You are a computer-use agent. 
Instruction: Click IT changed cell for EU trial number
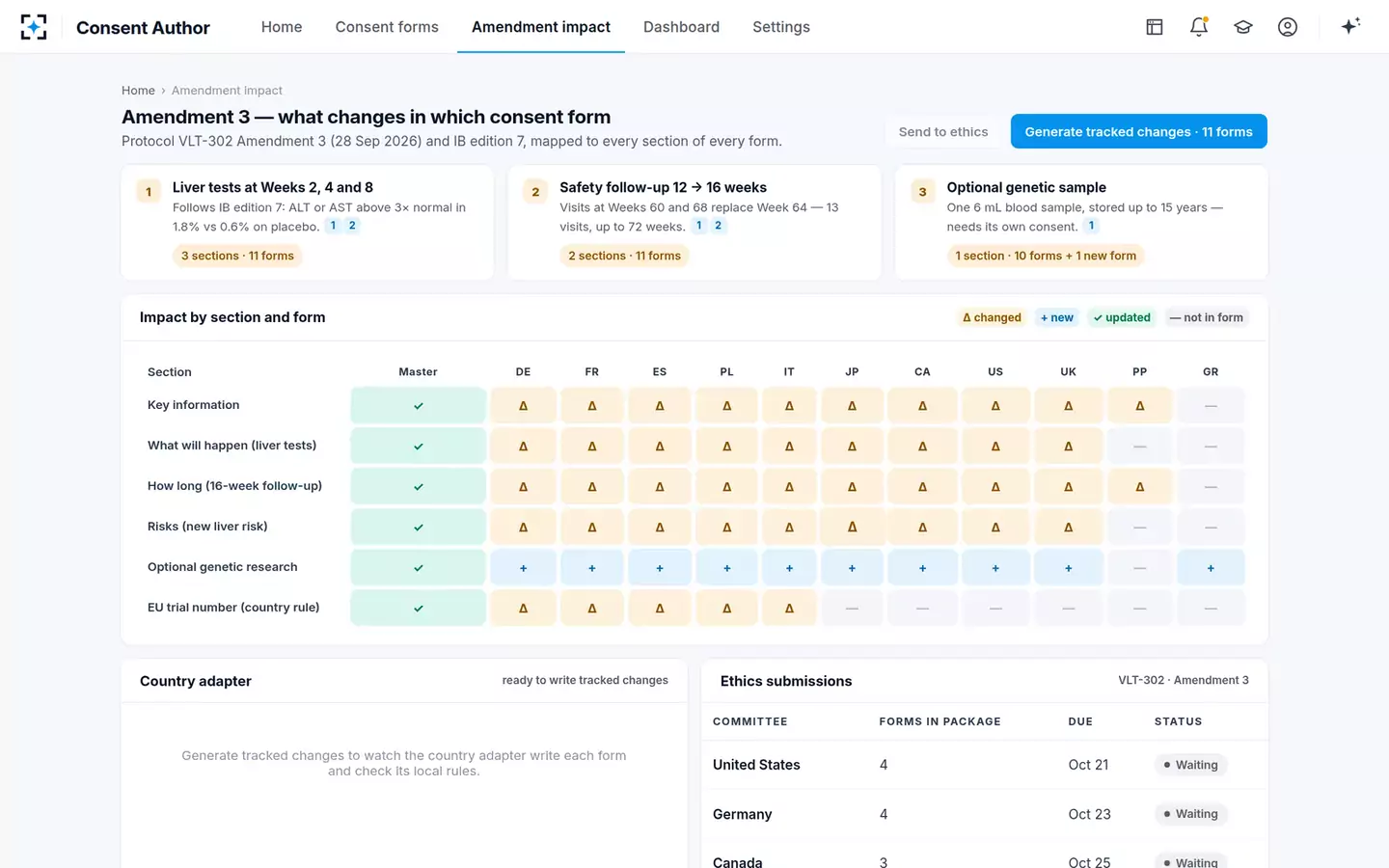[x=789, y=609]
